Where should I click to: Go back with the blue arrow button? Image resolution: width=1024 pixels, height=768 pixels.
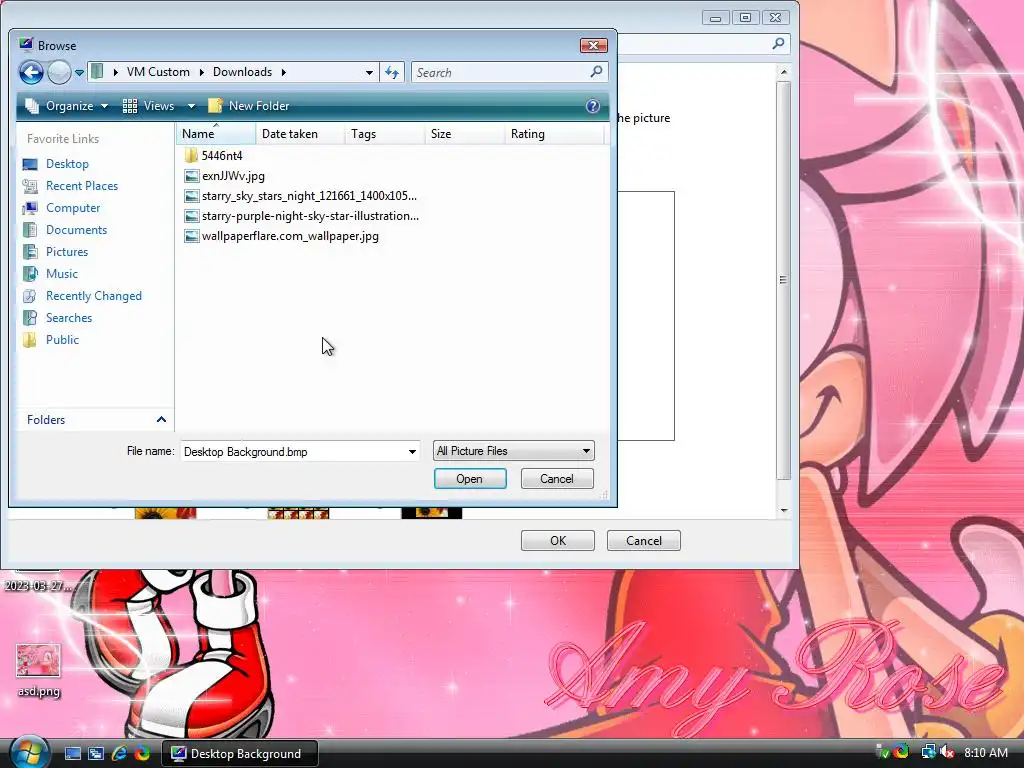point(31,72)
